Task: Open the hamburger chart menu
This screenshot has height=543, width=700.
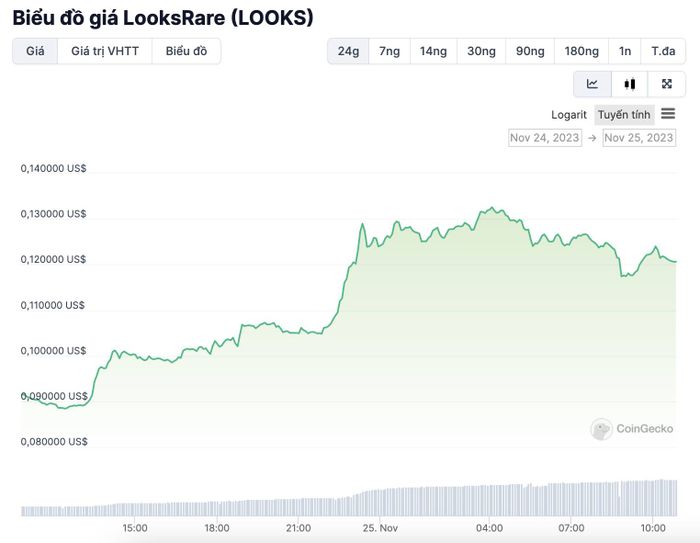Action: coord(668,114)
